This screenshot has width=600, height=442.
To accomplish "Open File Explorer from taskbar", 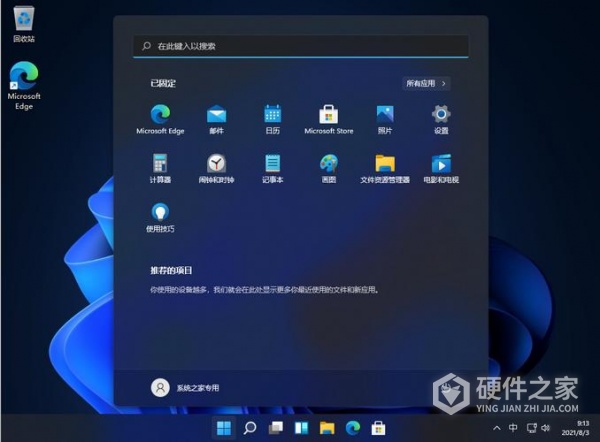I will click(327, 428).
